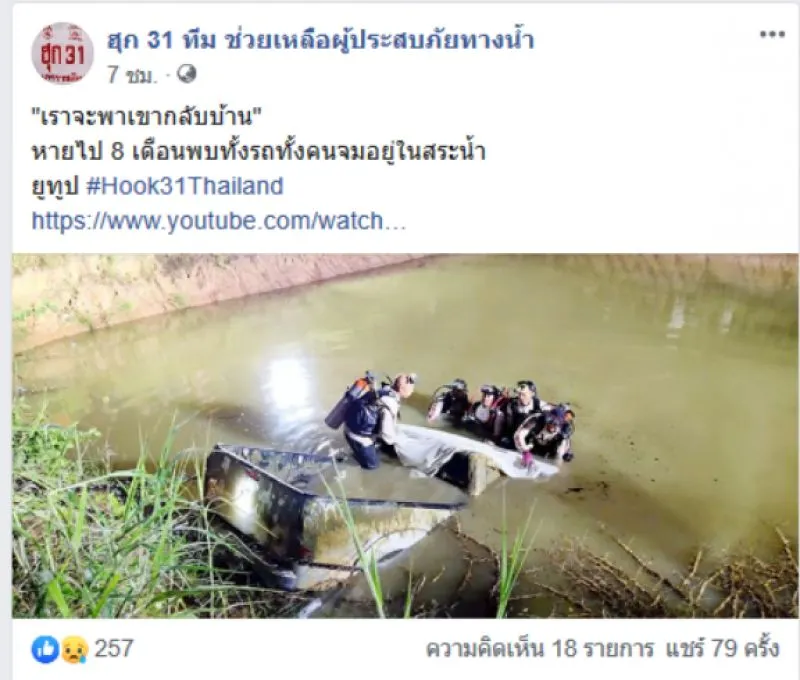This screenshot has height=680, width=800.
Task: Click the ฮุก 31 page profile picture
Action: pos(62,53)
